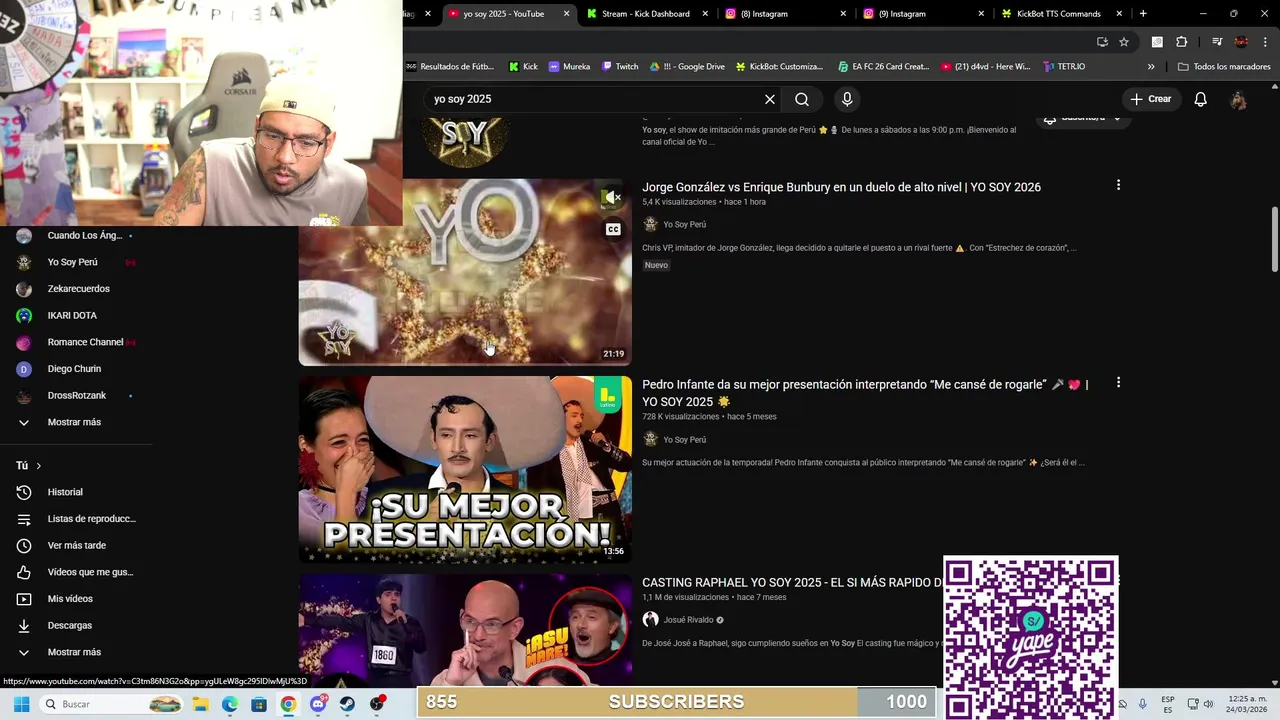
Task: Open the Chrome three-dot menu
Action: click(x=1263, y=42)
